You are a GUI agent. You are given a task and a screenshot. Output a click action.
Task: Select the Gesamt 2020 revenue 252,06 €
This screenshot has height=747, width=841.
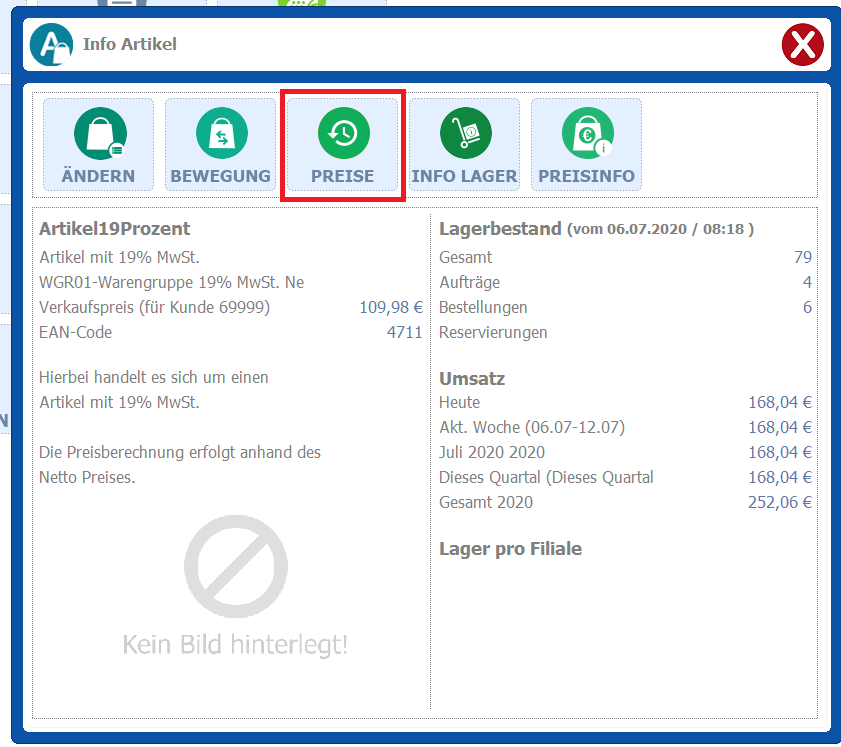click(779, 502)
